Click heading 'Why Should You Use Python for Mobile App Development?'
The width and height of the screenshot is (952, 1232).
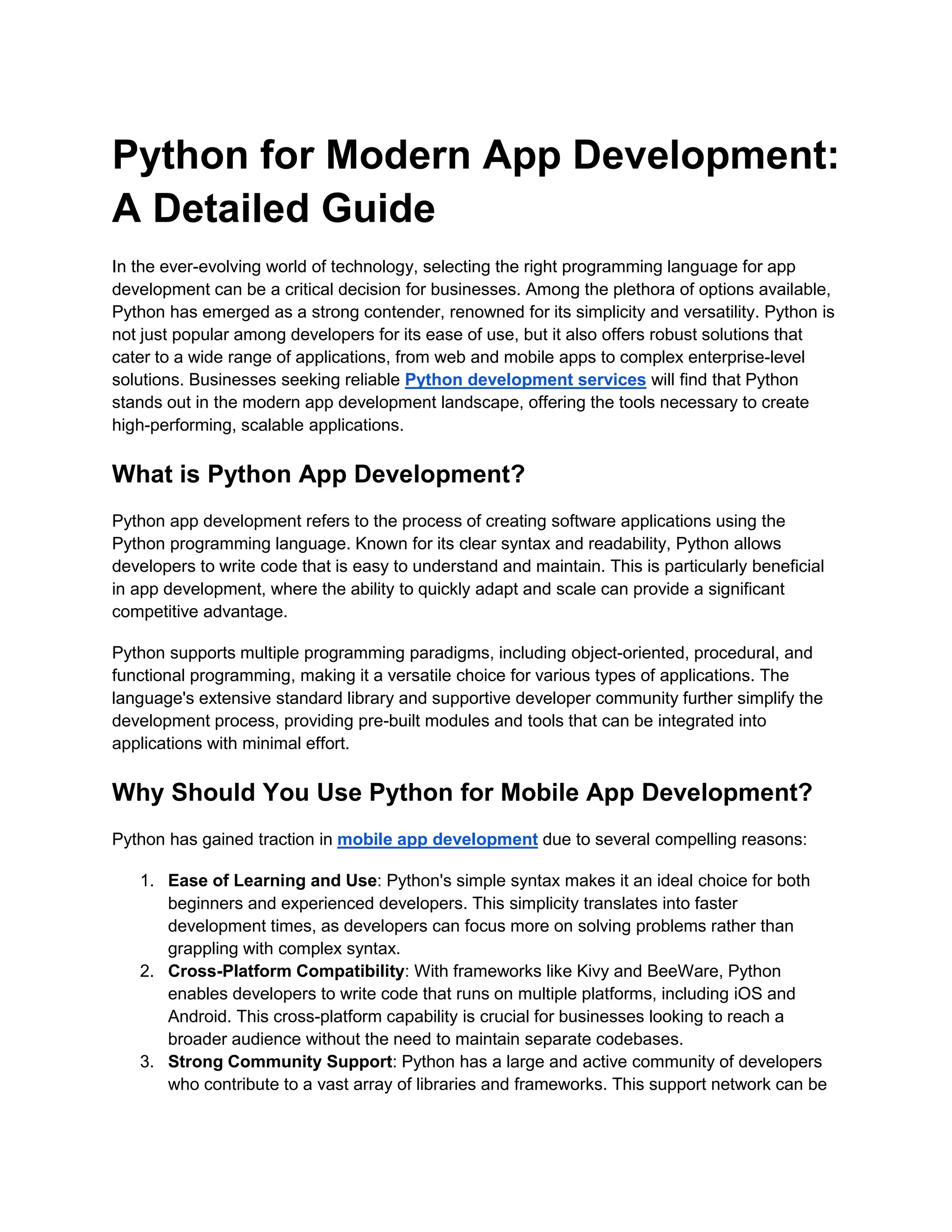(462, 793)
